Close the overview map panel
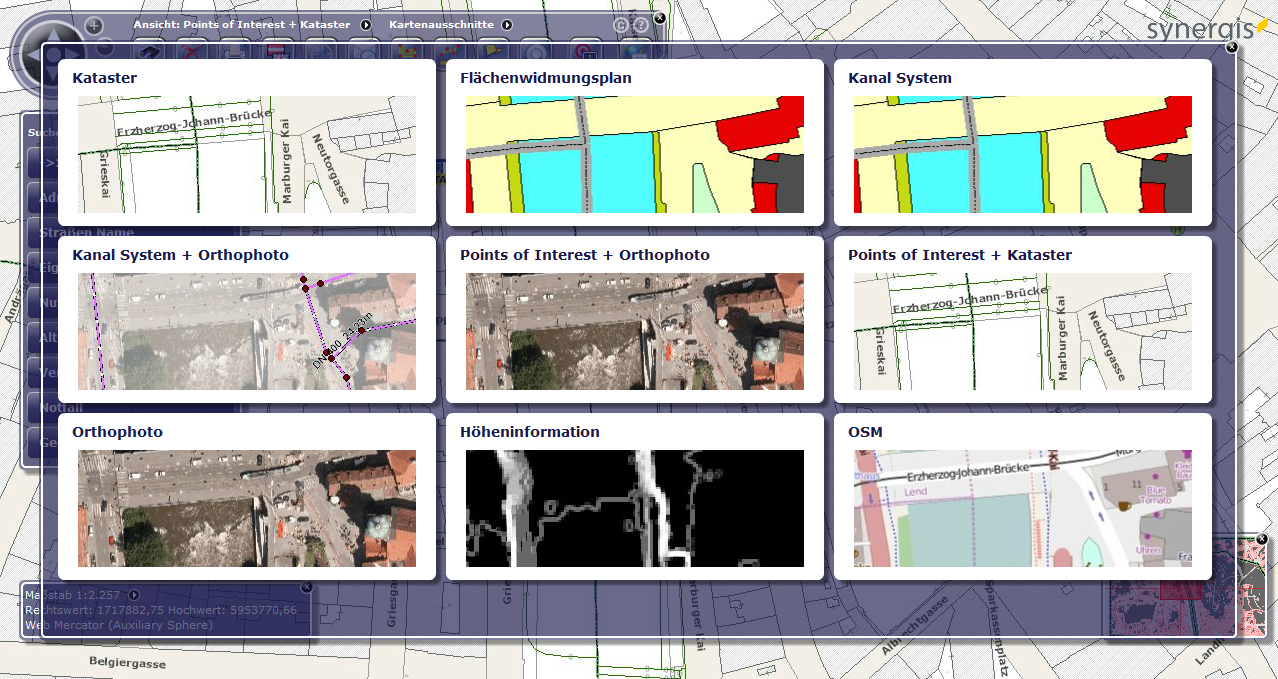The width and height of the screenshot is (1278, 679). (x=1262, y=539)
